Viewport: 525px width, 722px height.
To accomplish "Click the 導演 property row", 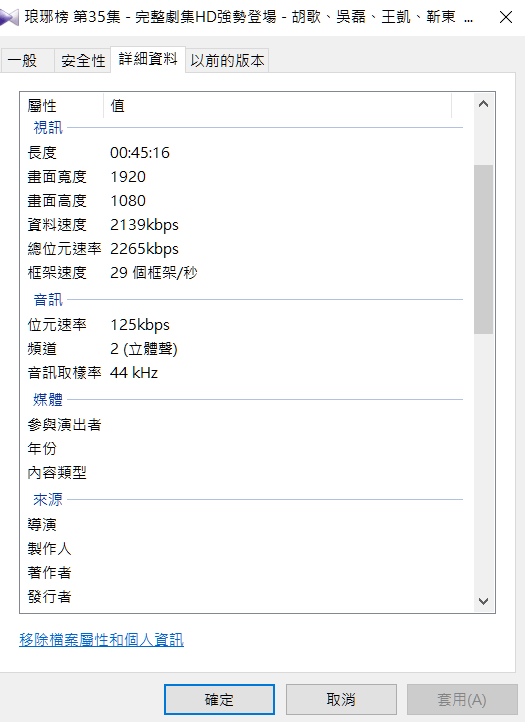I will coord(245,524).
